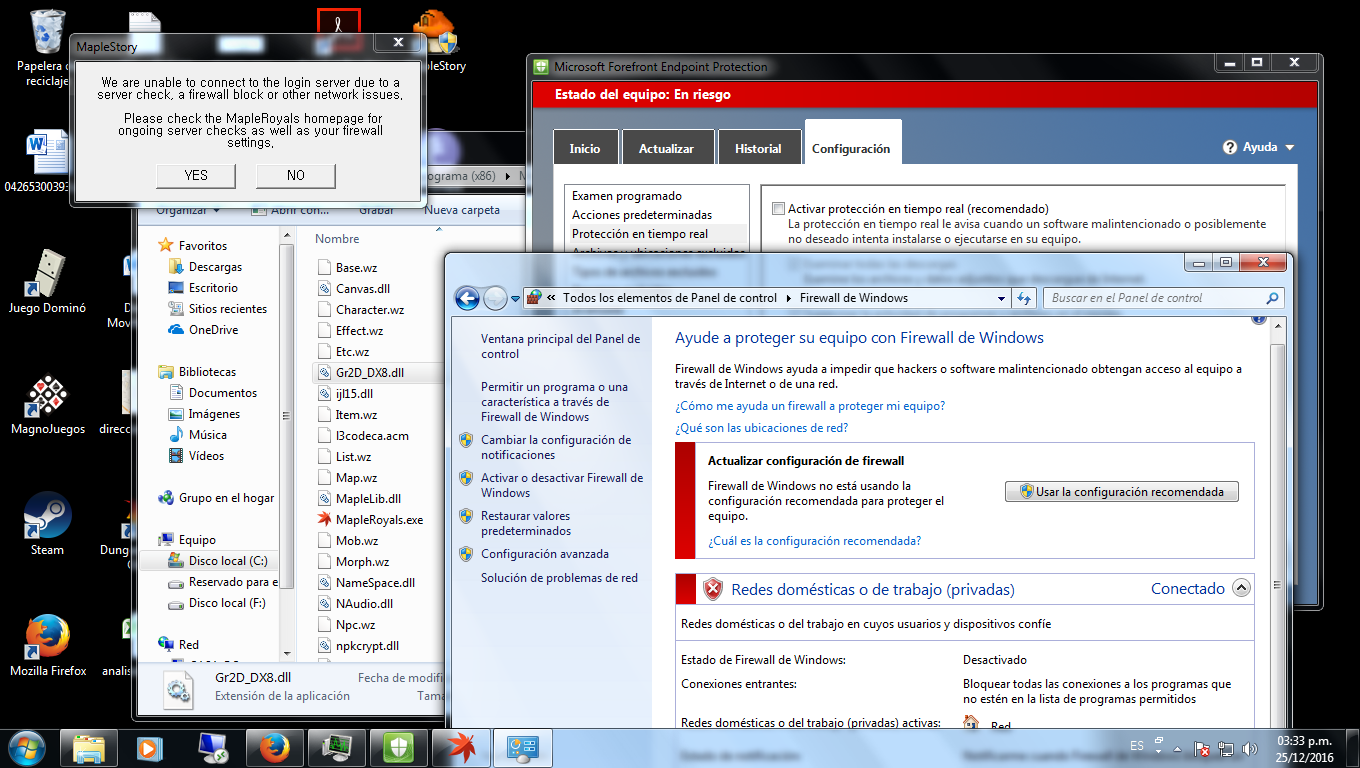
Task: Select MapleRoyals.exe in the file list
Action: click(x=379, y=520)
